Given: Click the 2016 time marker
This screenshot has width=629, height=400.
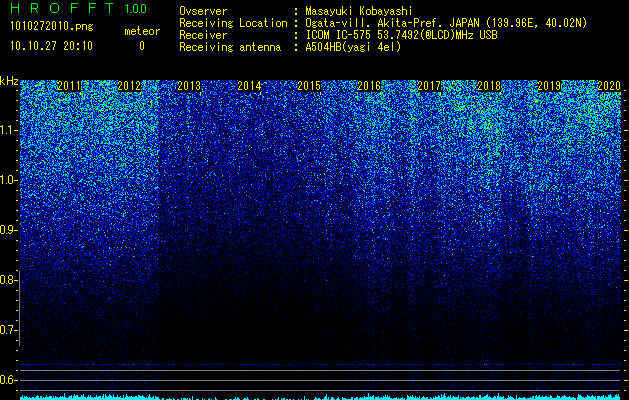Looking at the screenshot, I should coord(369,86).
